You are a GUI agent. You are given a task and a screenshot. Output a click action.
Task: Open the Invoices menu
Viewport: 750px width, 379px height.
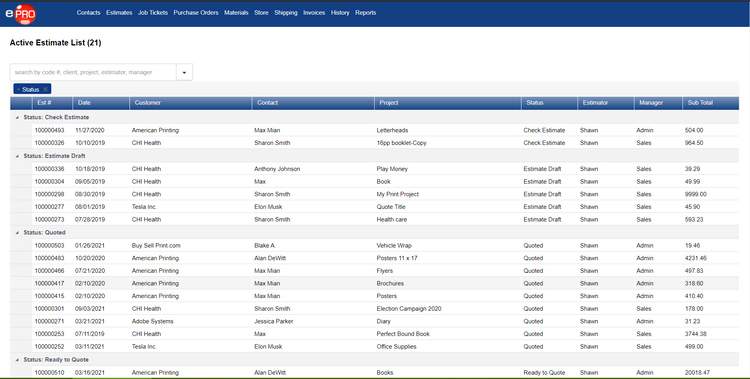(314, 13)
